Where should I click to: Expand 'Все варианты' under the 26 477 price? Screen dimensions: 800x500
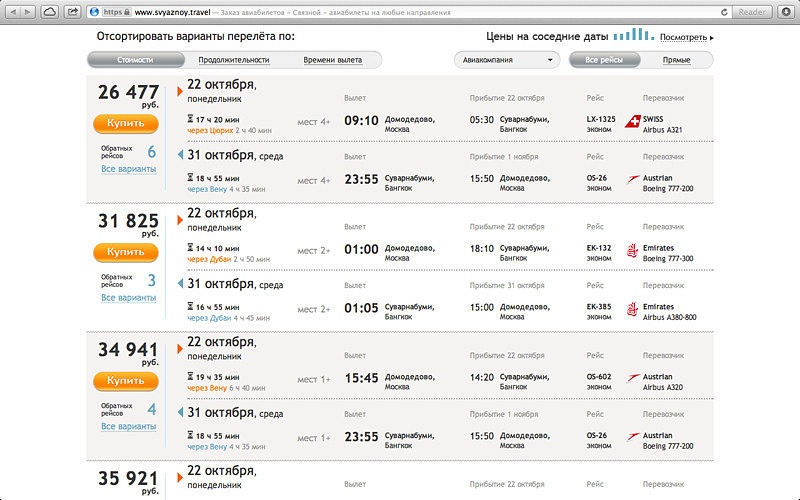[128, 169]
